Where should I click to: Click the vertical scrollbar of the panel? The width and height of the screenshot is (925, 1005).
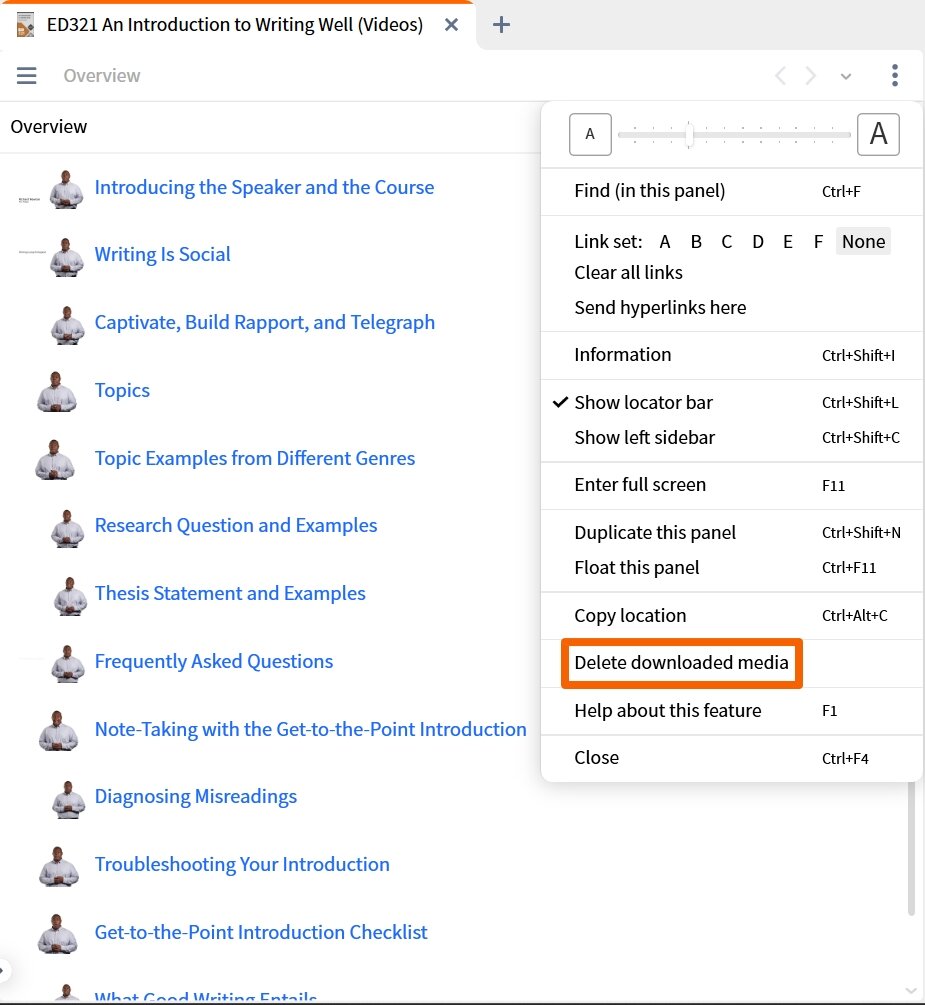(x=911, y=849)
